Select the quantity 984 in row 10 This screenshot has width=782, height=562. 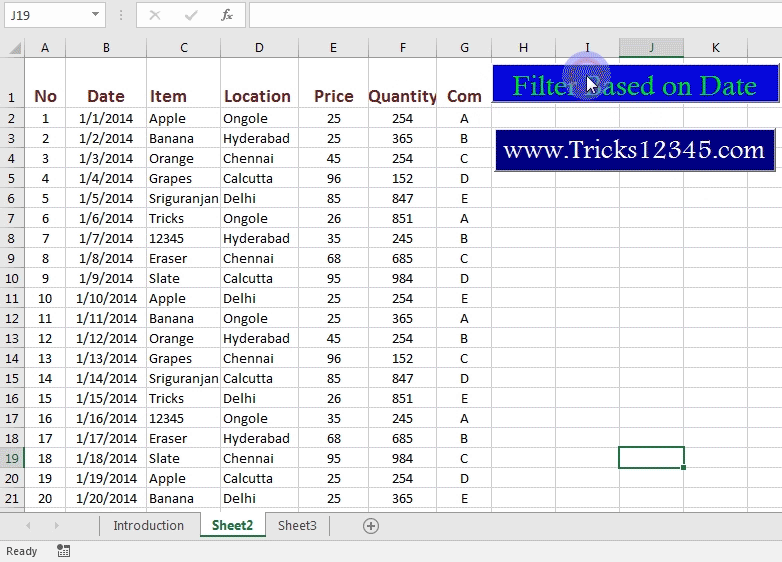402,278
